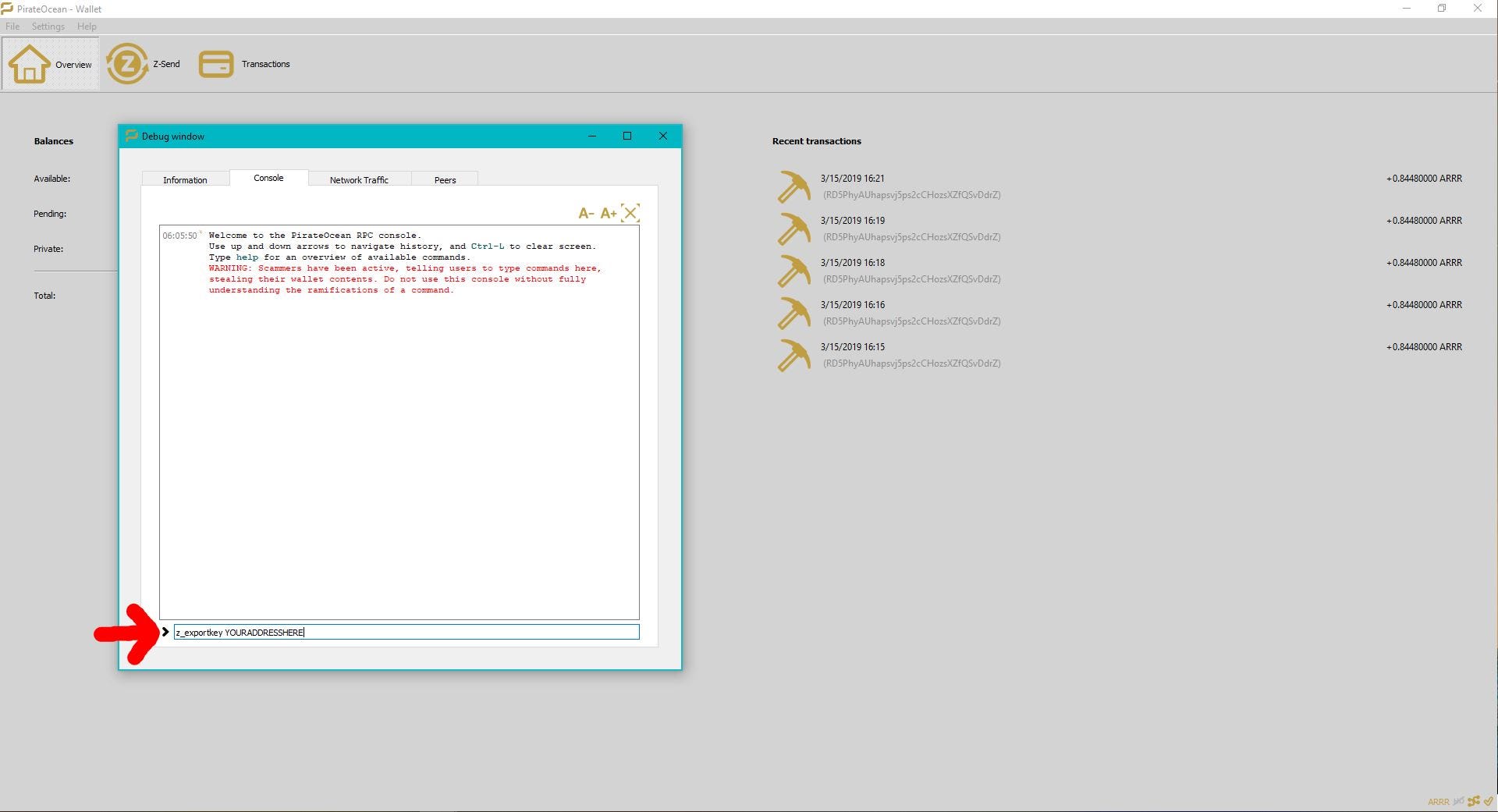Click the PirateOcean app icon in main title bar
Image resolution: width=1498 pixels, height=812 pixels.
pyautogui.click(x=7, y=9)
